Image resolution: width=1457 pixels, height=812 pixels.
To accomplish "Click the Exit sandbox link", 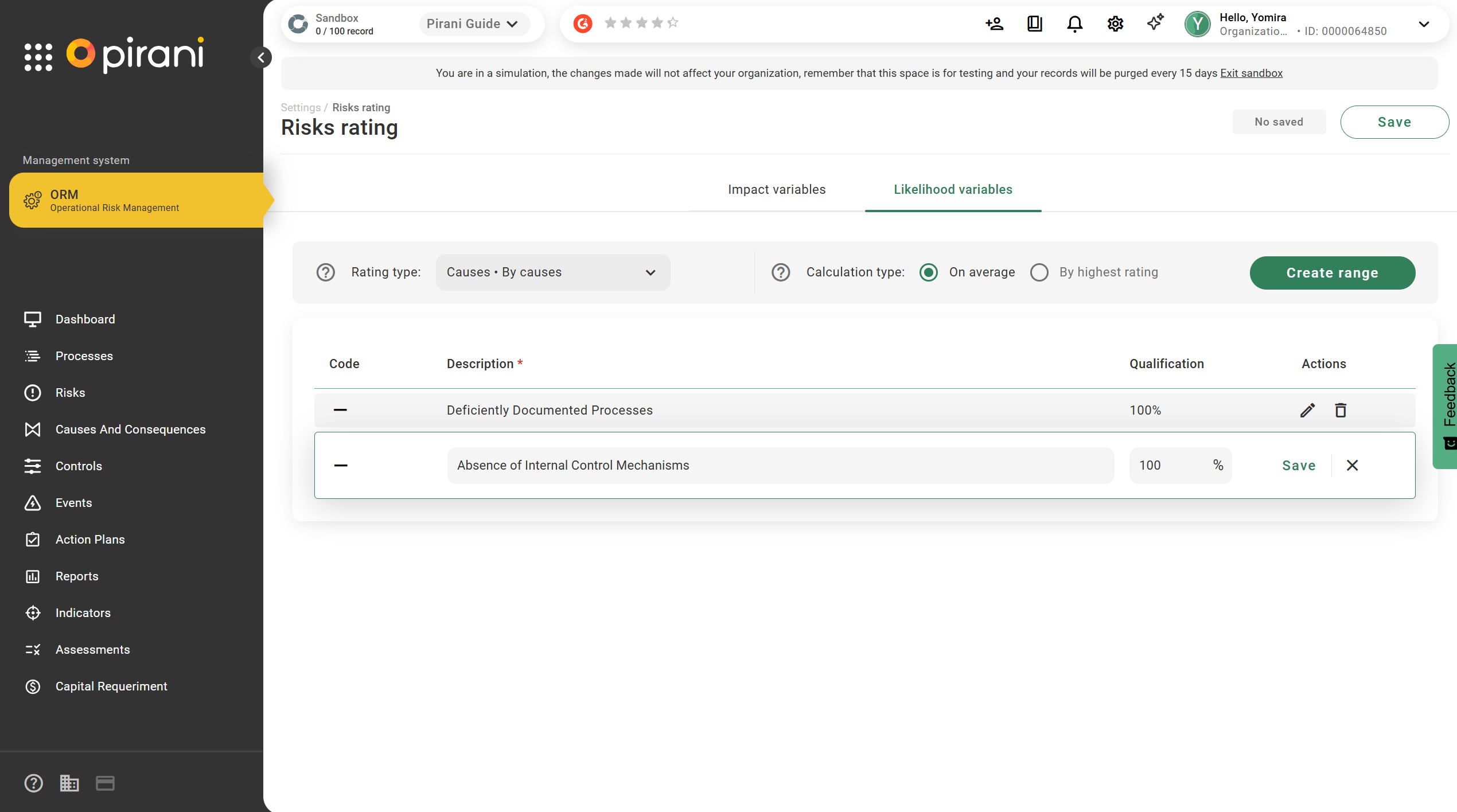I will [1251, 73].
